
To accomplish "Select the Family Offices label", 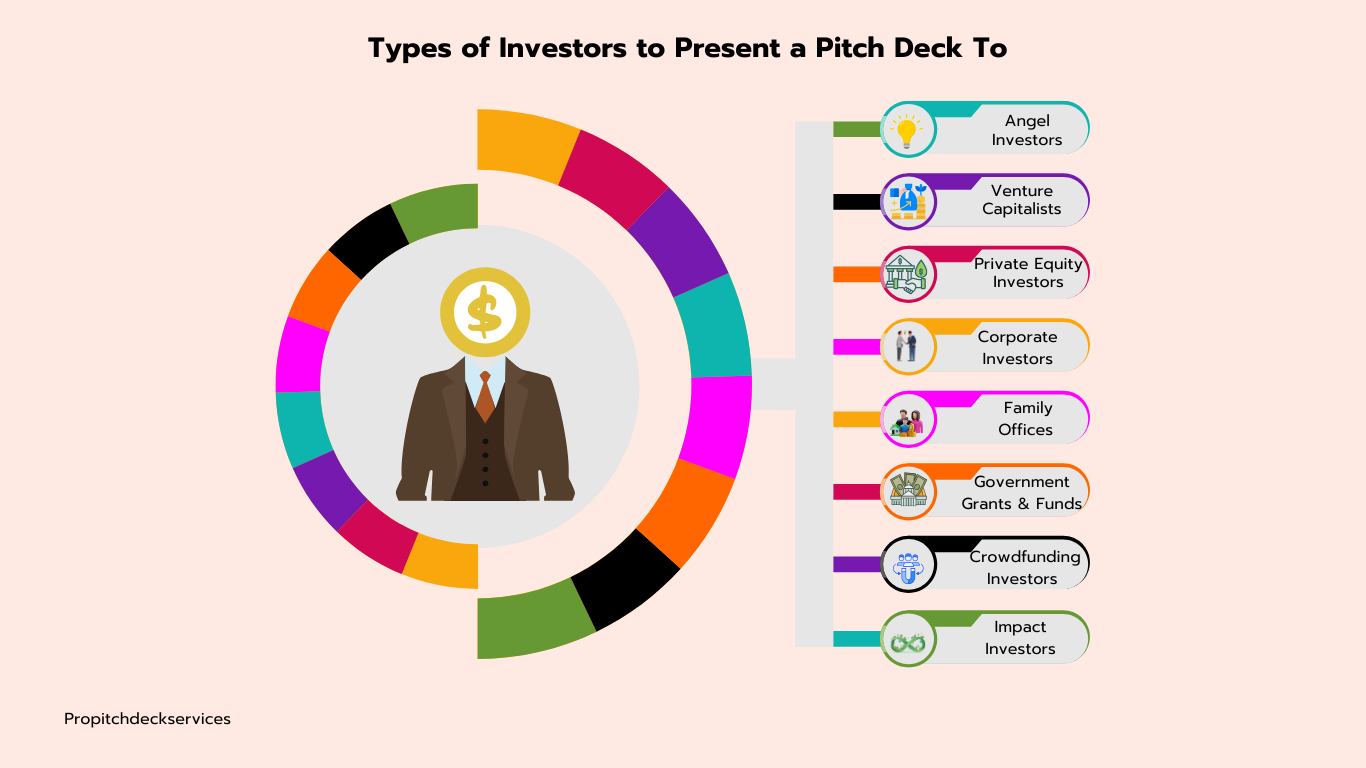I will (x=1026, y=419).
